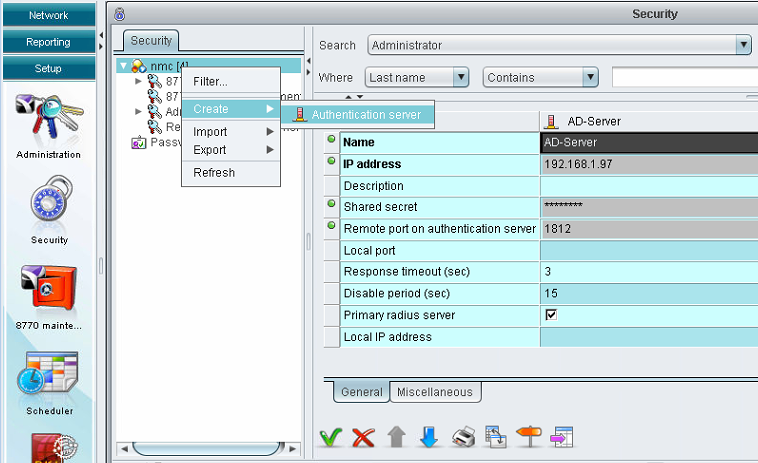Click the Reporting button
Image resolution: width=758 pixels, height=463 pixels.
[x=49, y=42]
